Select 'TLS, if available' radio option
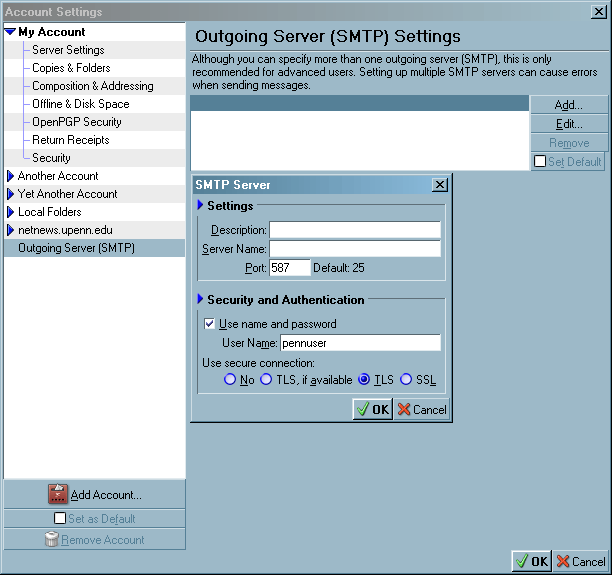The height and width of the screenshot is (575, 612). point(266,380)
